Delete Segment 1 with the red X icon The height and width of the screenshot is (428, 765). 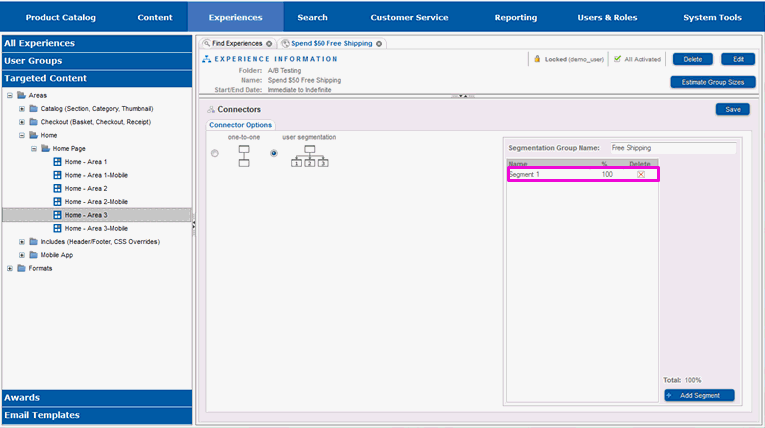click(641, 175)
